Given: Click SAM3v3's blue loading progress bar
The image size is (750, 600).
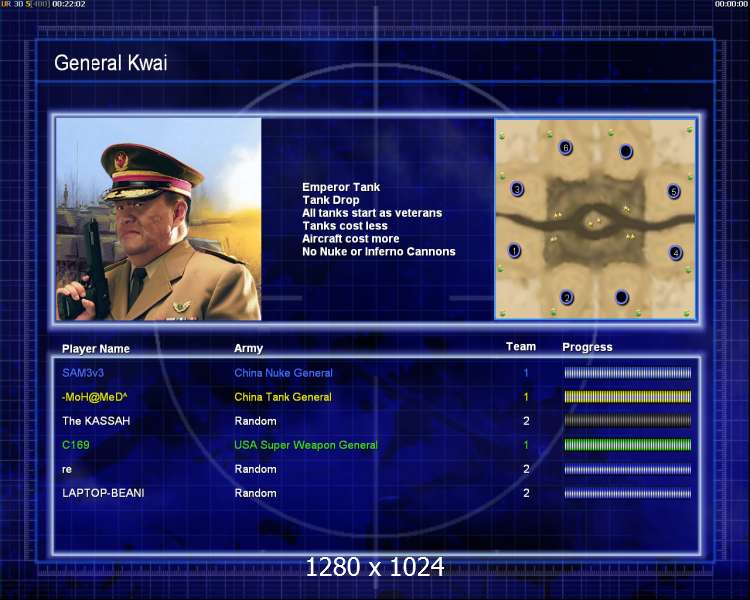Looking at the screenshot, I should coord(628,373).
